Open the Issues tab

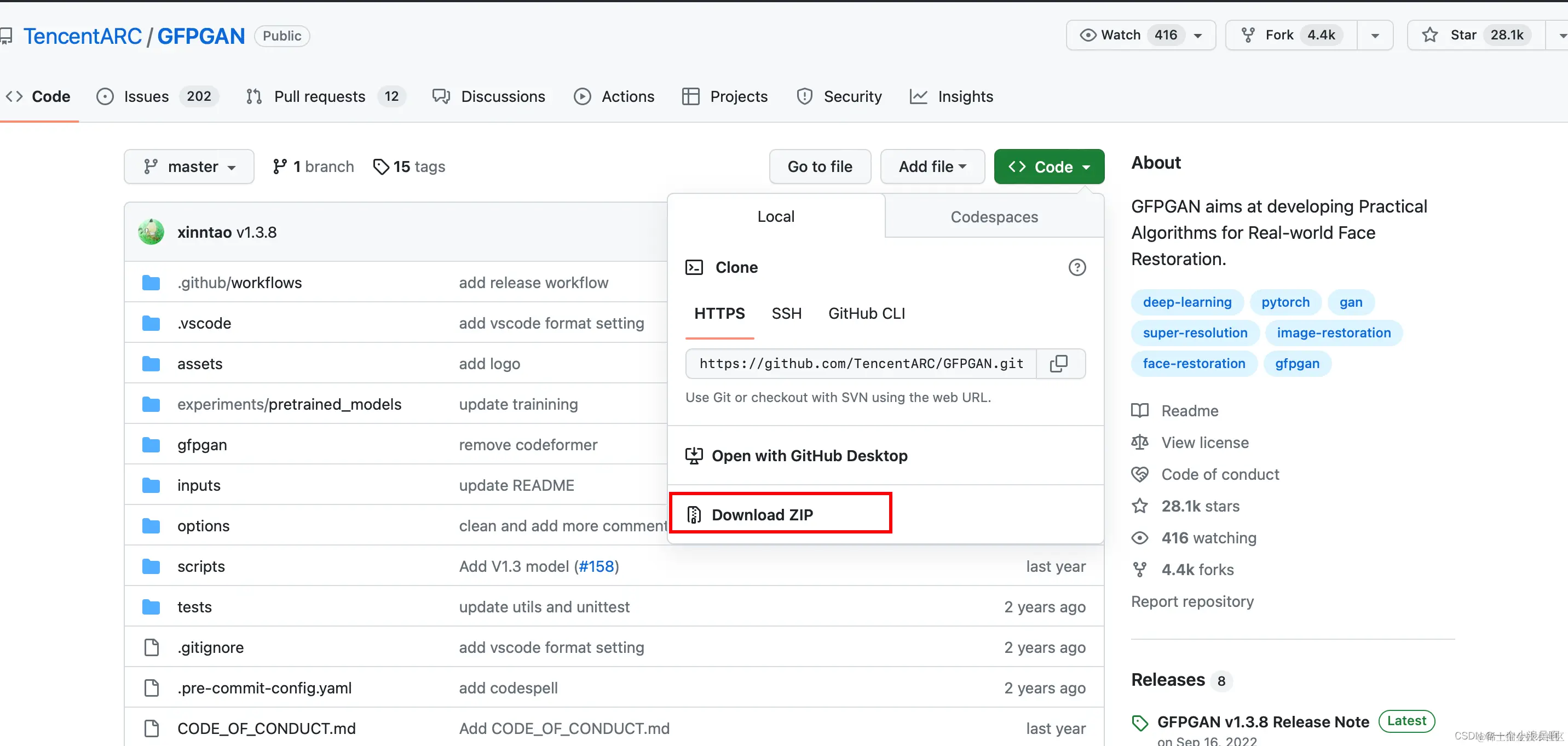(146, 96)
